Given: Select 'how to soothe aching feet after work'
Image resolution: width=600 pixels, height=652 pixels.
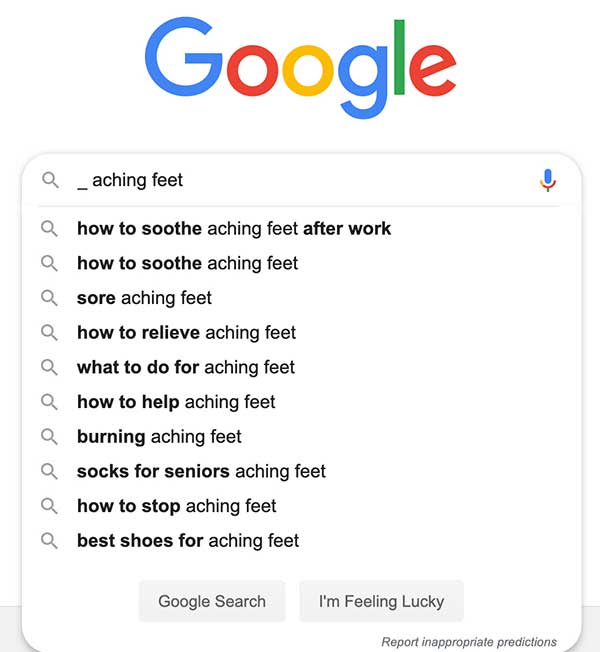Looking at the screenshot, I should 301,229.
